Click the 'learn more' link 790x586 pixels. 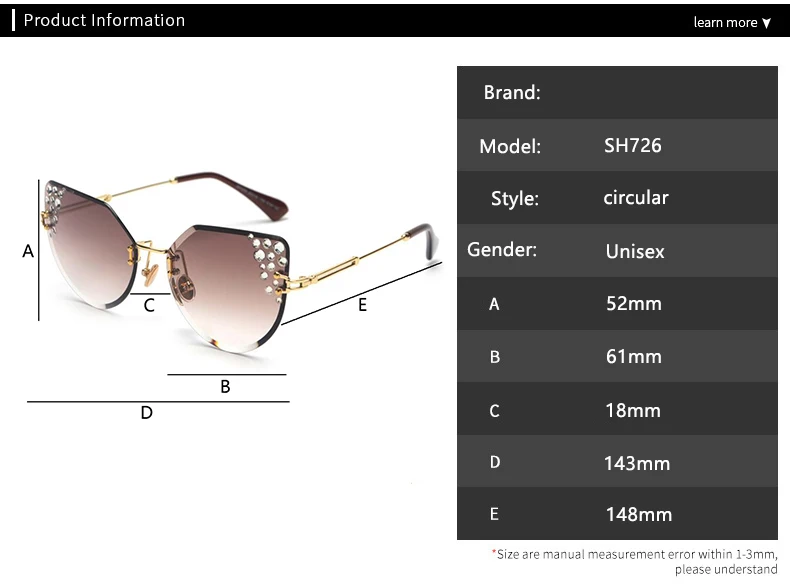tap(725, 22)
